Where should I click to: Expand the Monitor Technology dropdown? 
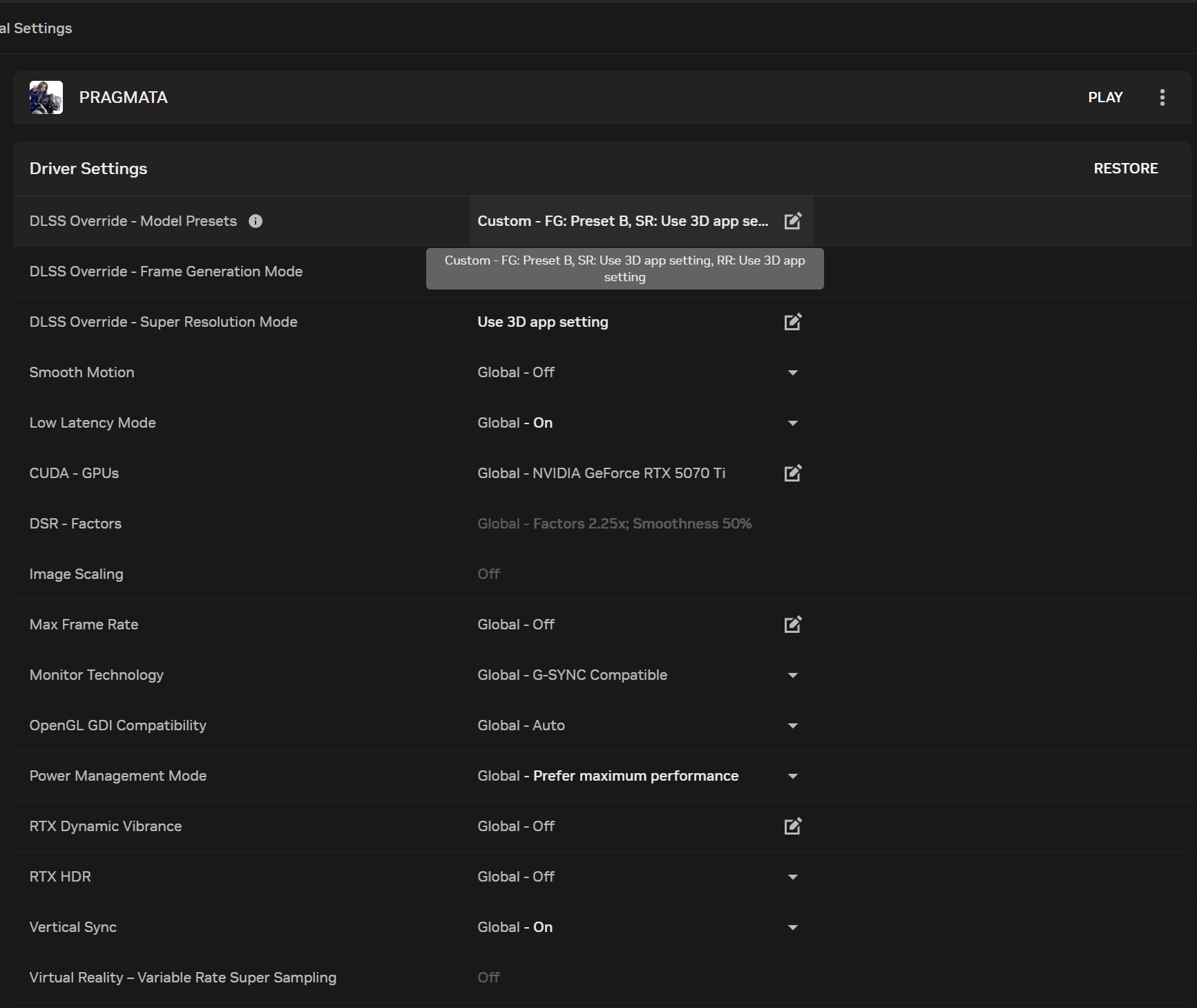(x=793, y=675)
